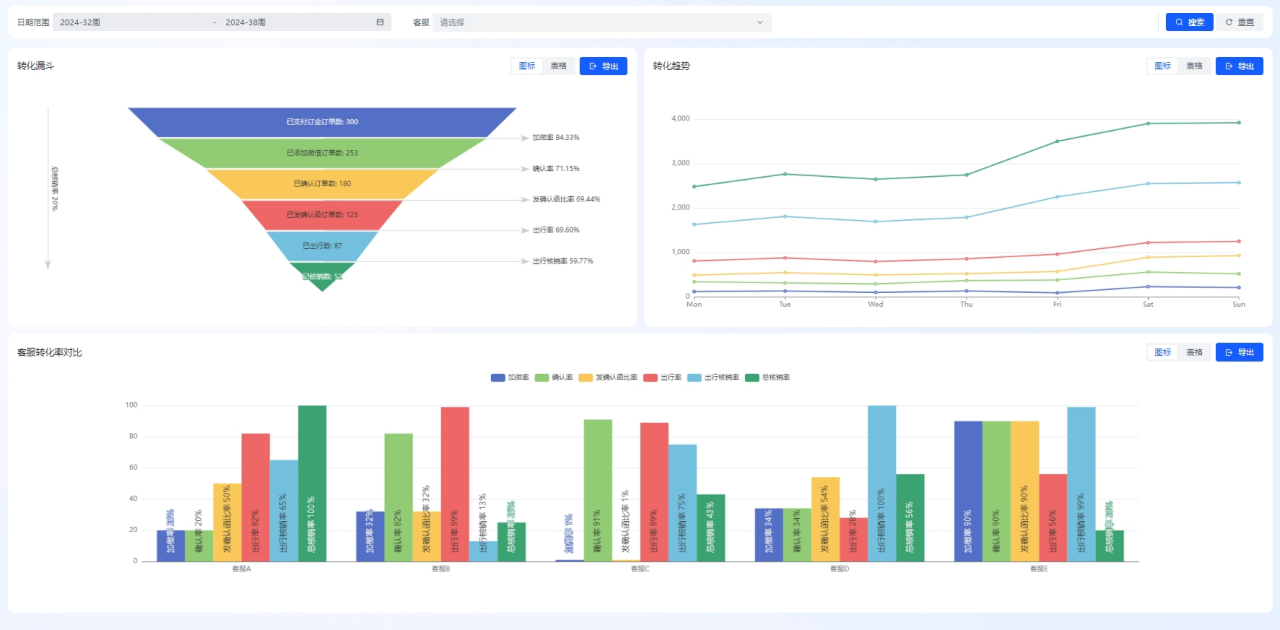Viewport: 1280px width, 630px height.
Task: Click the 已发确认函订单数 red funnel segment
Action: click(x=322, y=215)
